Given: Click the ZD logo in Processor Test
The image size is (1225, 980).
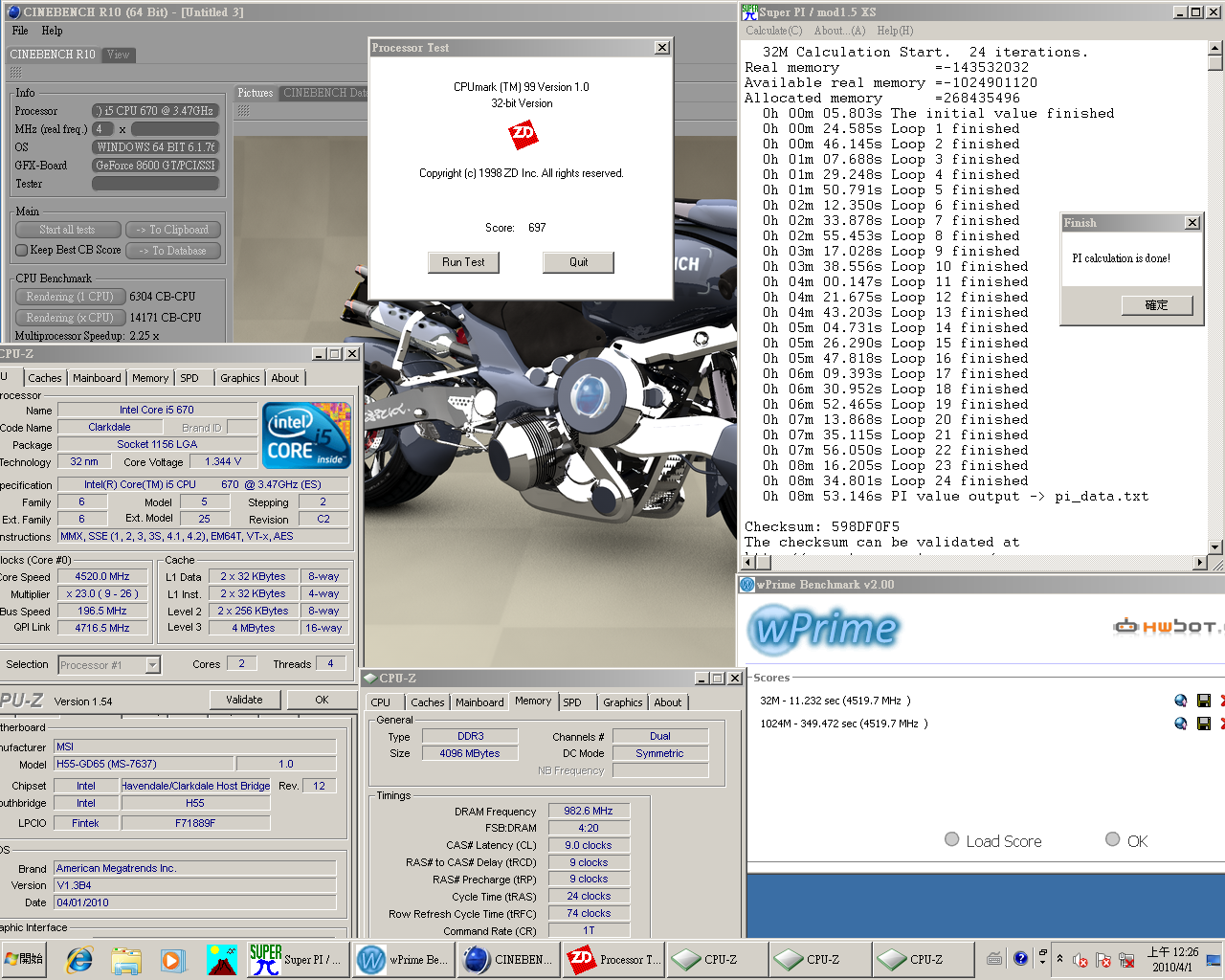Looking at the screenshot, I should pyautogui.click(x=523, y=134).
